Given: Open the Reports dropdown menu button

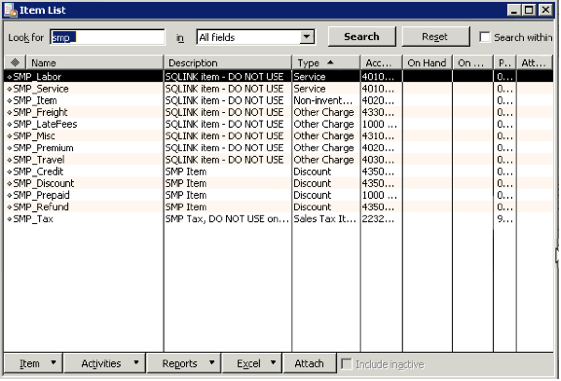Looking at the screenshot, I should click(184, 363).
